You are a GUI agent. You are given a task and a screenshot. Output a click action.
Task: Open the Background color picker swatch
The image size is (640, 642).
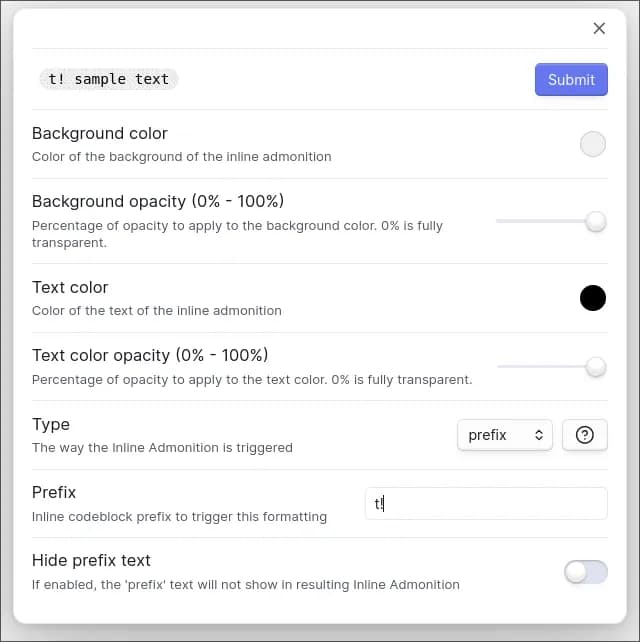[593, 144]
